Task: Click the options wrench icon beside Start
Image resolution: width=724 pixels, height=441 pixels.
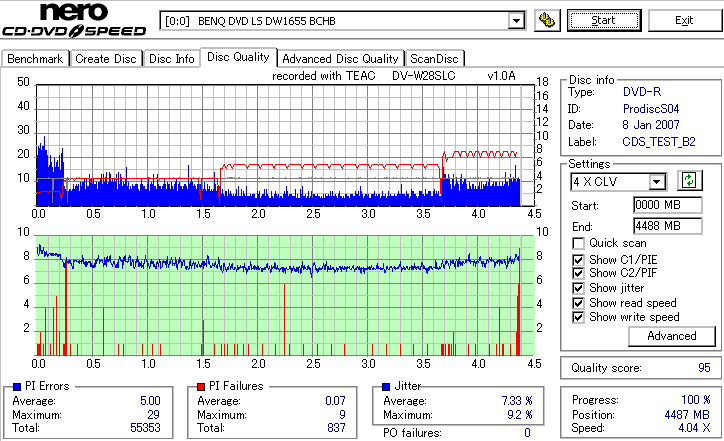Action: tap(547, 20)
